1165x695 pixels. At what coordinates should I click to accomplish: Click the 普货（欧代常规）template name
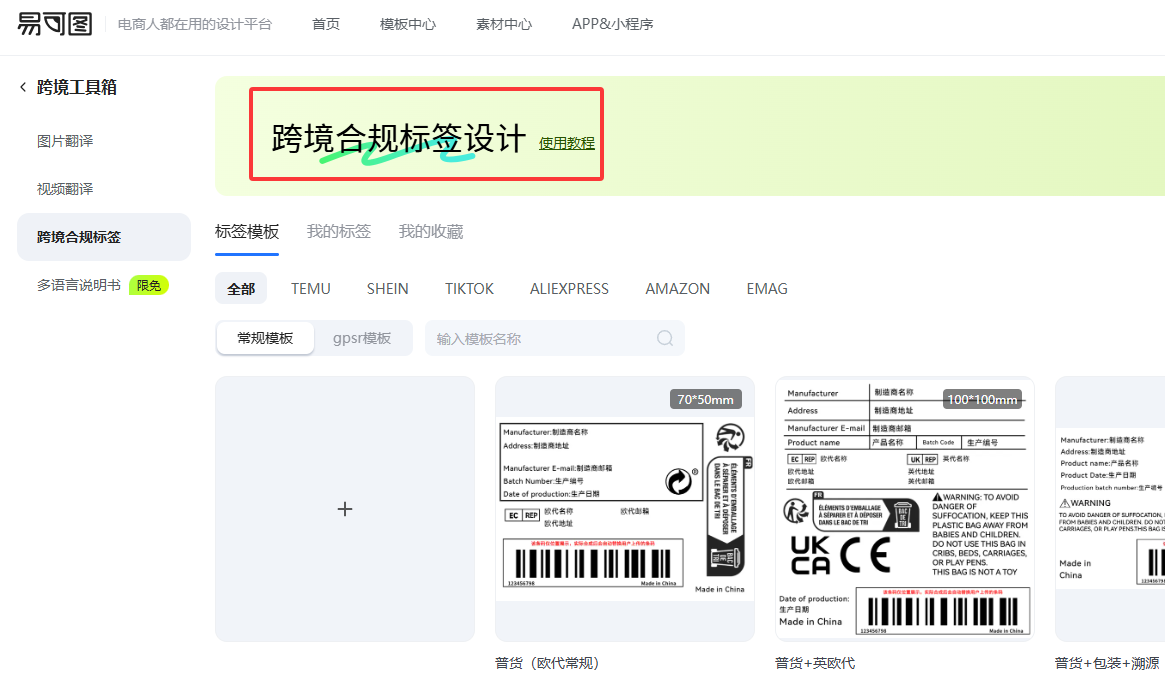click(548, 663)
